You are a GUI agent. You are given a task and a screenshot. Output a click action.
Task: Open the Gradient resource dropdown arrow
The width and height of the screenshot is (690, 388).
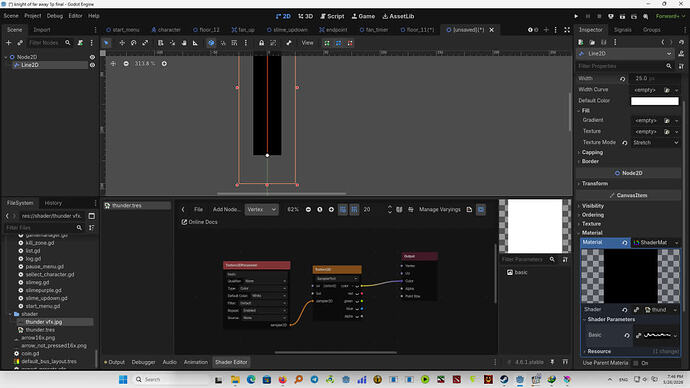coord(676,120)
